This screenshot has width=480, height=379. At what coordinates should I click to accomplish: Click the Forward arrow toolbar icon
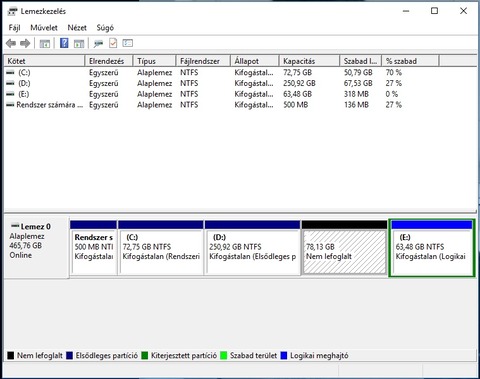25,43
